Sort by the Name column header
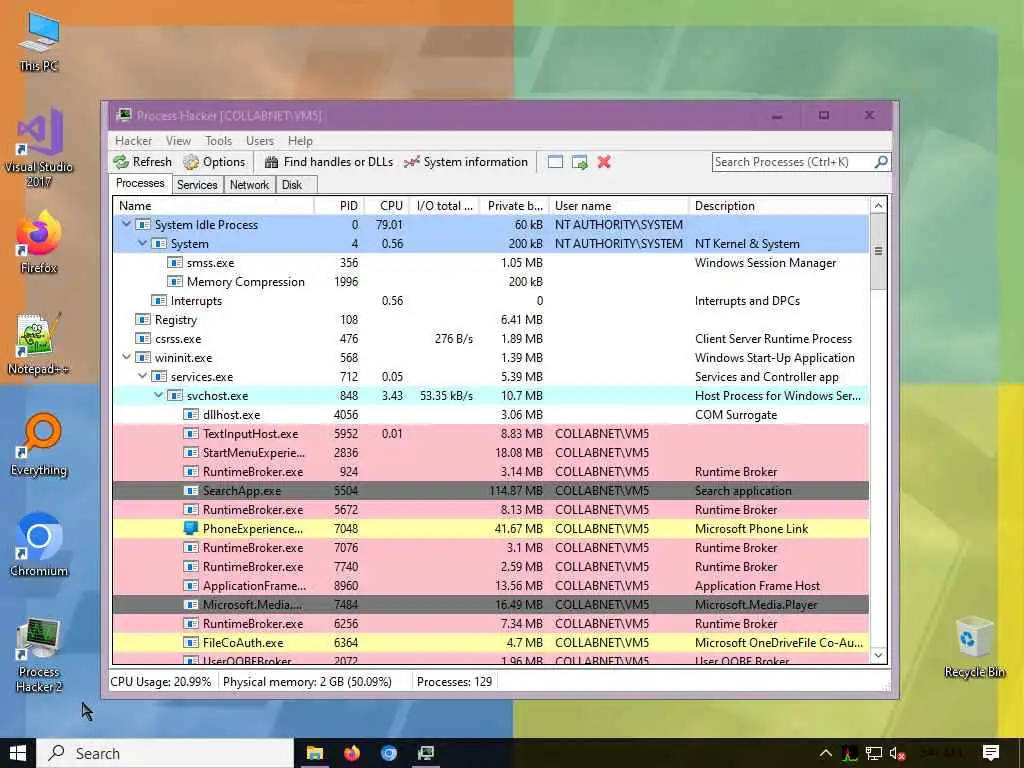1024x768 pixels. coord(214,206)
